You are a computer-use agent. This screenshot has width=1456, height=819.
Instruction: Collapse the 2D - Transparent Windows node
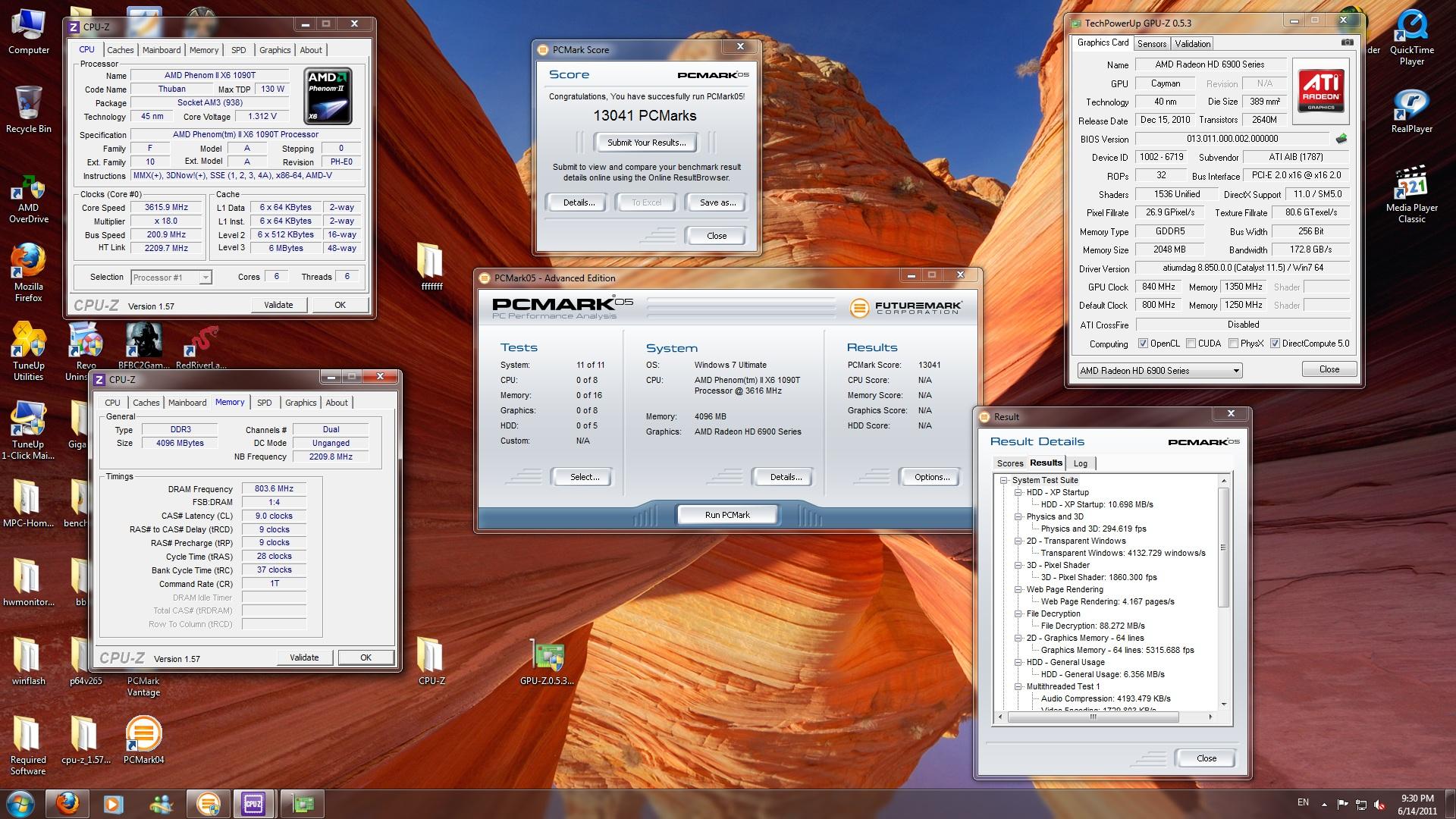coord(1018,541)
